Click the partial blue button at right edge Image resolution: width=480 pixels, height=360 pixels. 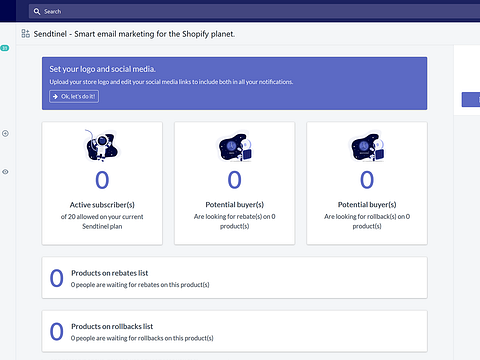click(471, 100)
